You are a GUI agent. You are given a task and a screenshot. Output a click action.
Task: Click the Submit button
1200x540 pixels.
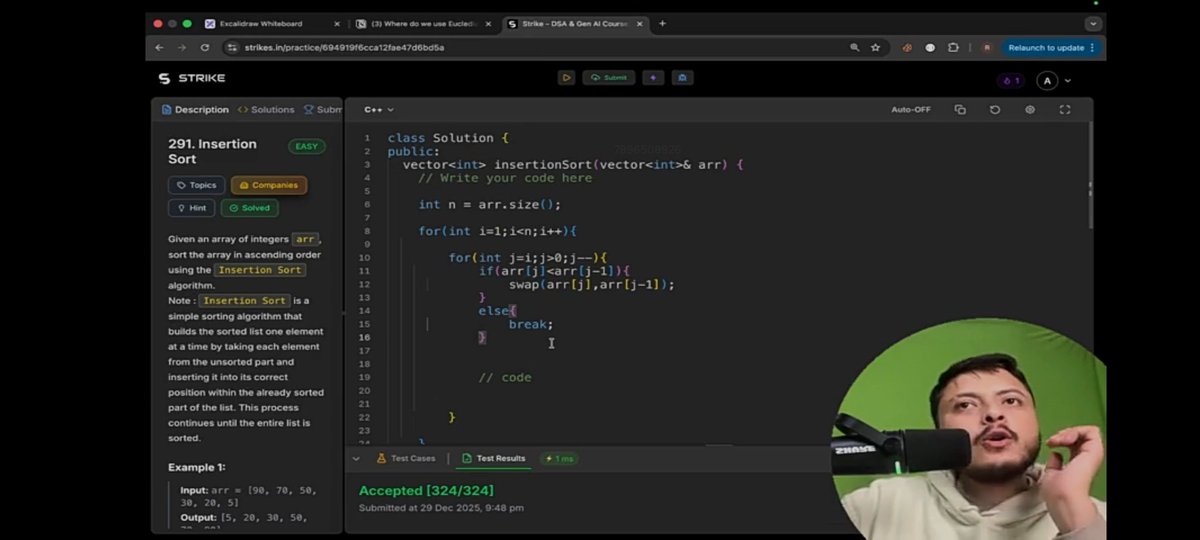click(x=609, y=78)
